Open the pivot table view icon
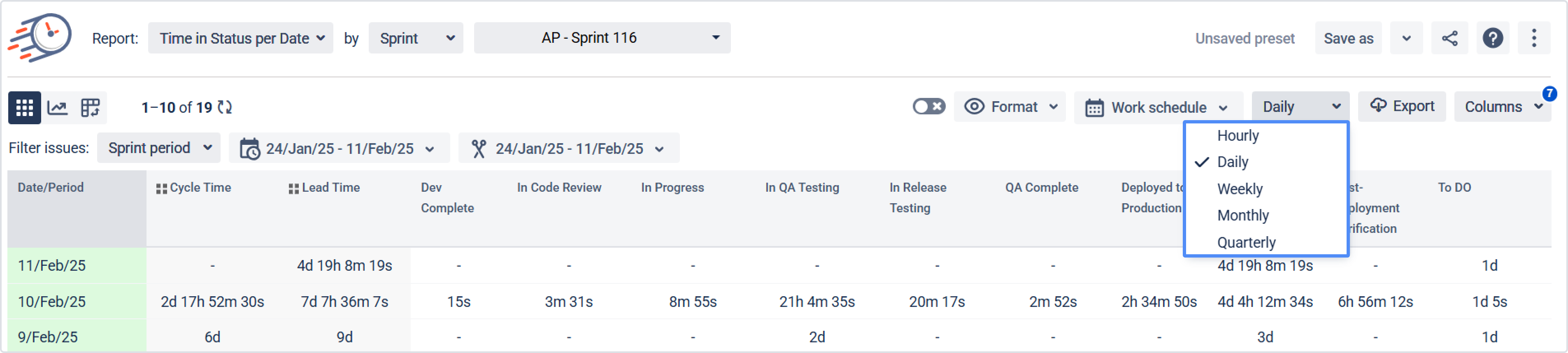Image resolution: width=1568 pixels, height=353 pixels. (x=90, y=108)
